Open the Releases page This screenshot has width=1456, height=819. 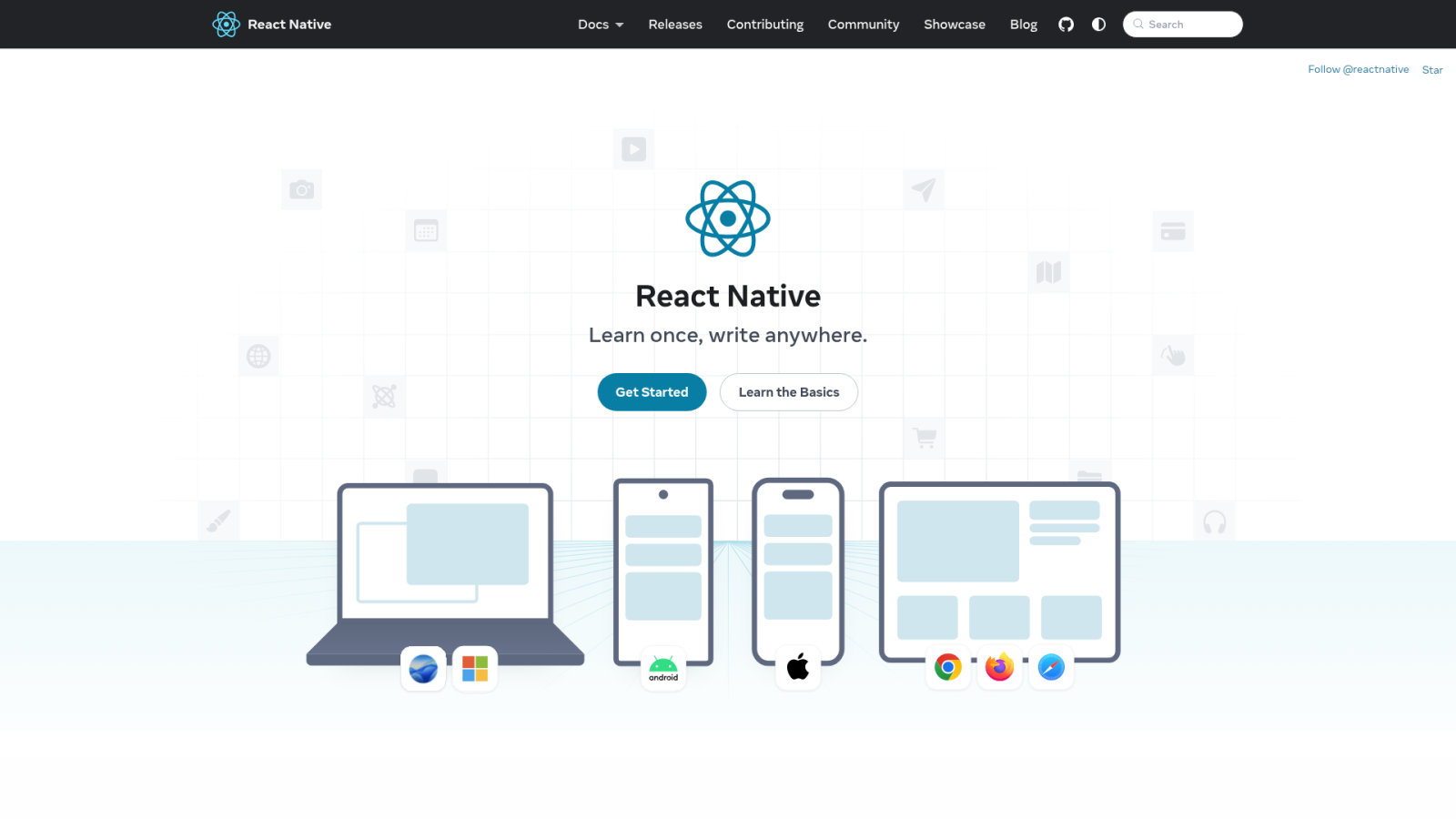coord(675,25)
